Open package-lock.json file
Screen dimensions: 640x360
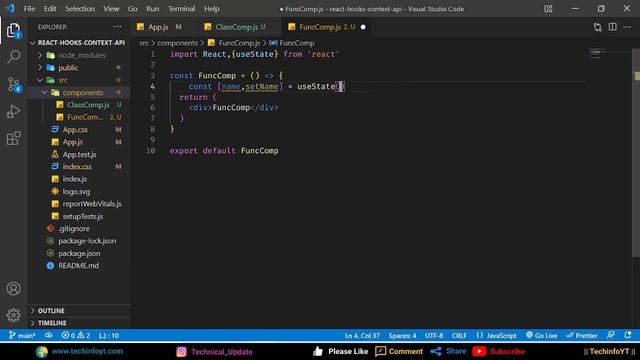78,241
